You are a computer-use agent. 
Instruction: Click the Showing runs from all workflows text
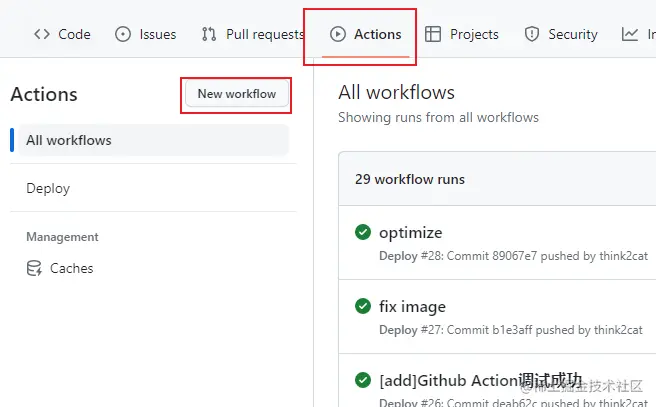tap(438, 118)
